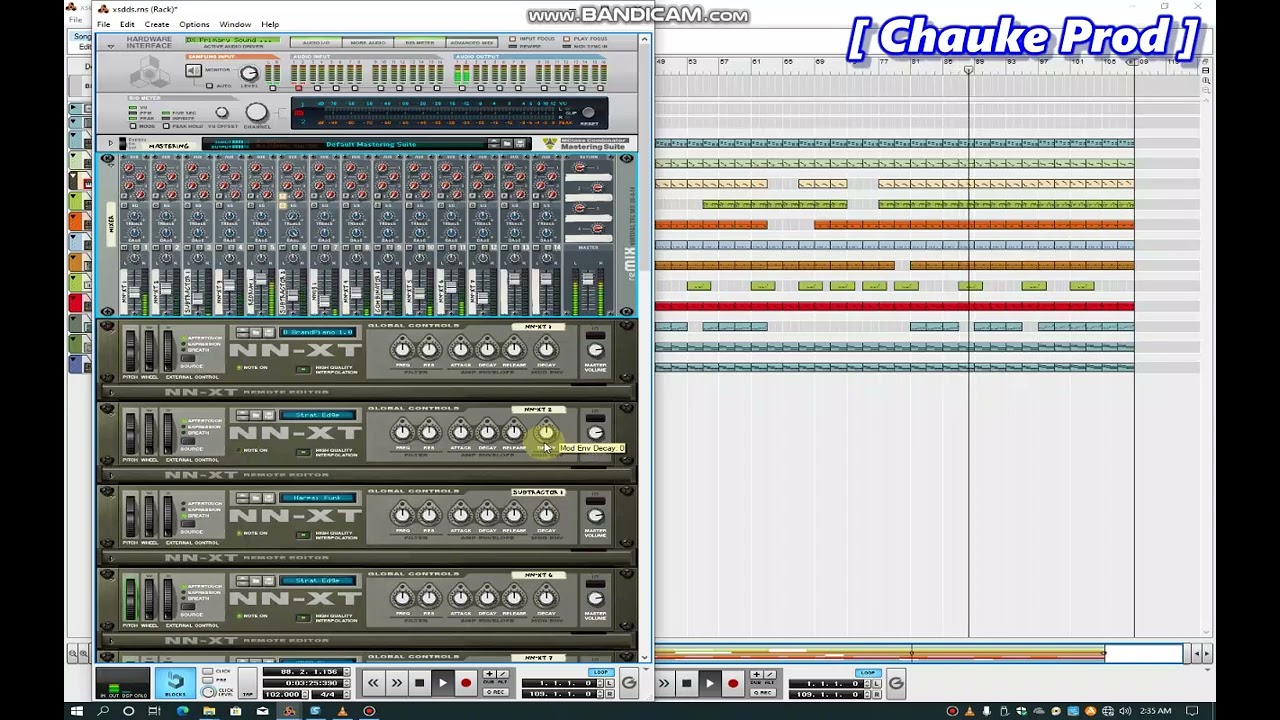This screenshot has height=720, width=1280.
Task: Click Master Volume knob on NN-XT 1
Action: pyautogui.click(x=595, y=350)
